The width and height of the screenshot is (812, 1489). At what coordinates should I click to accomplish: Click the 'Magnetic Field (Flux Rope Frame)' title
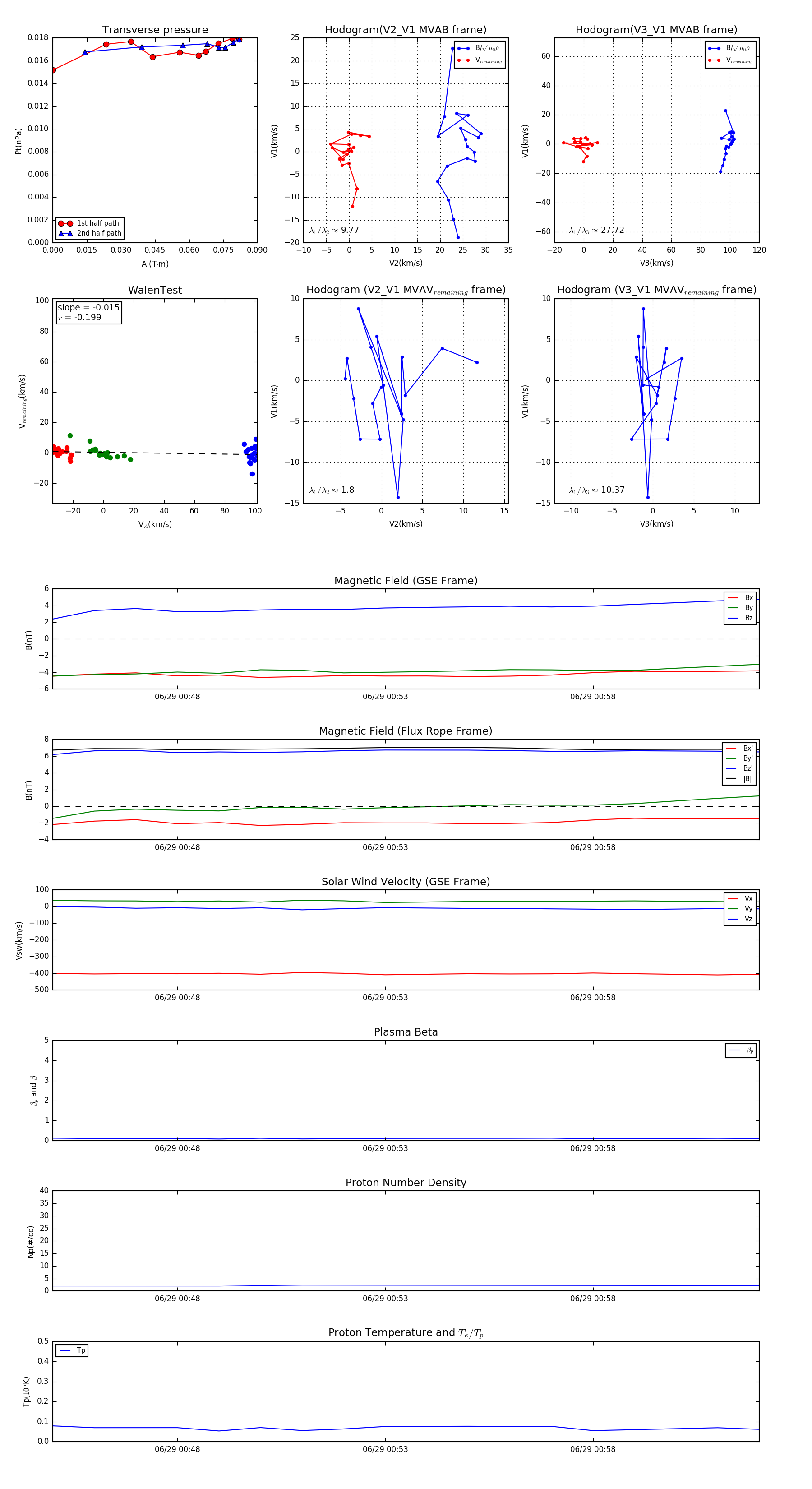point(406,731)
